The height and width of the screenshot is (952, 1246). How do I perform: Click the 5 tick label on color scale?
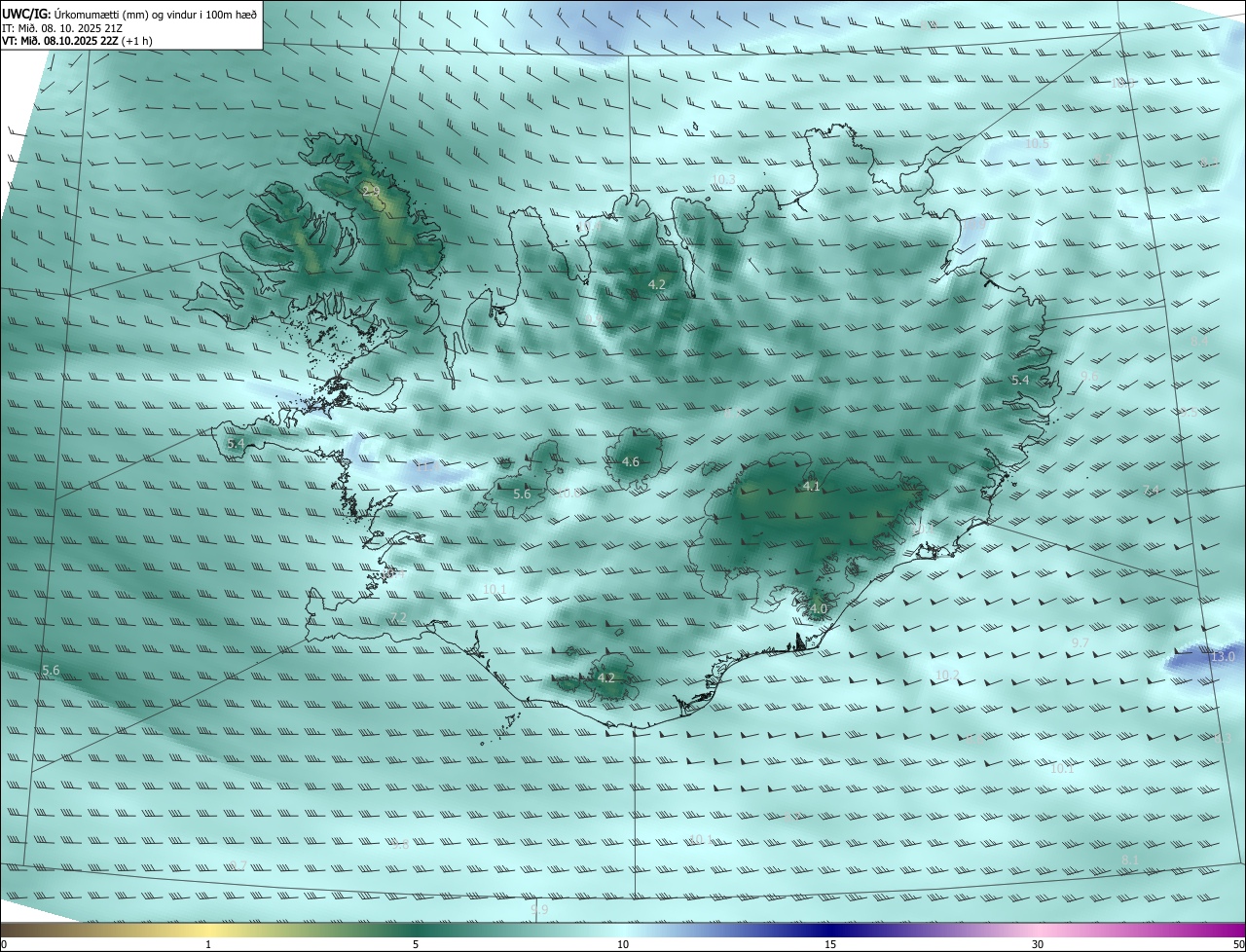416,944
